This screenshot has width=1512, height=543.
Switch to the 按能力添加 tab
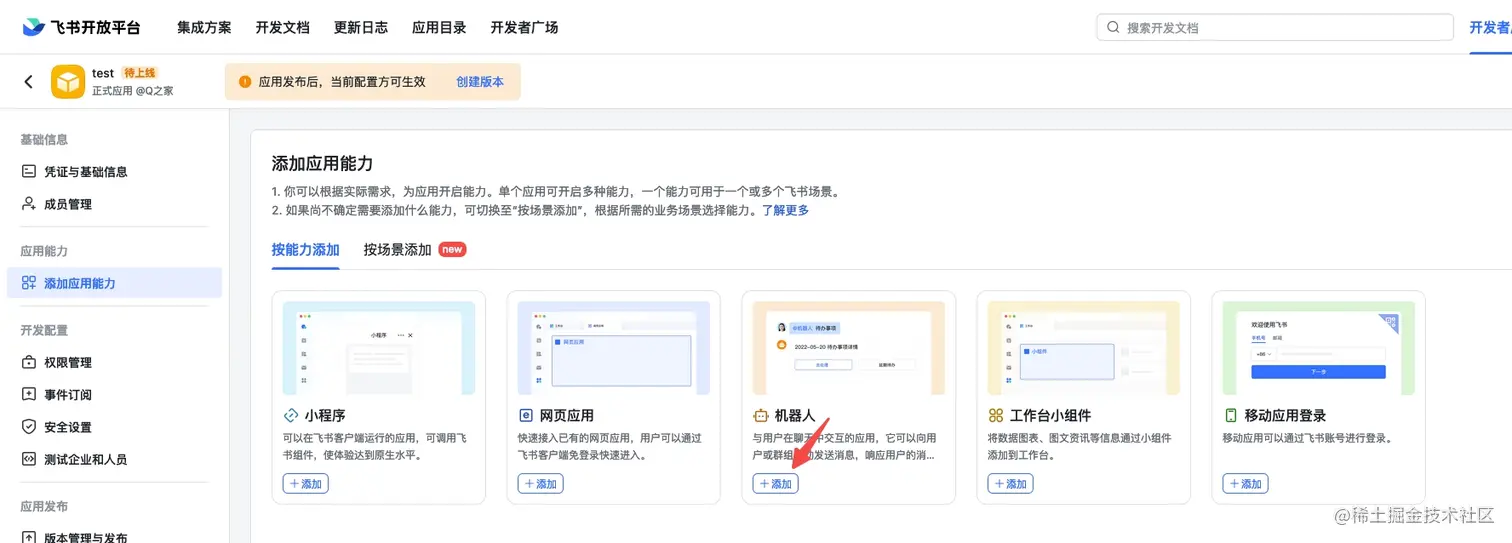306,250
